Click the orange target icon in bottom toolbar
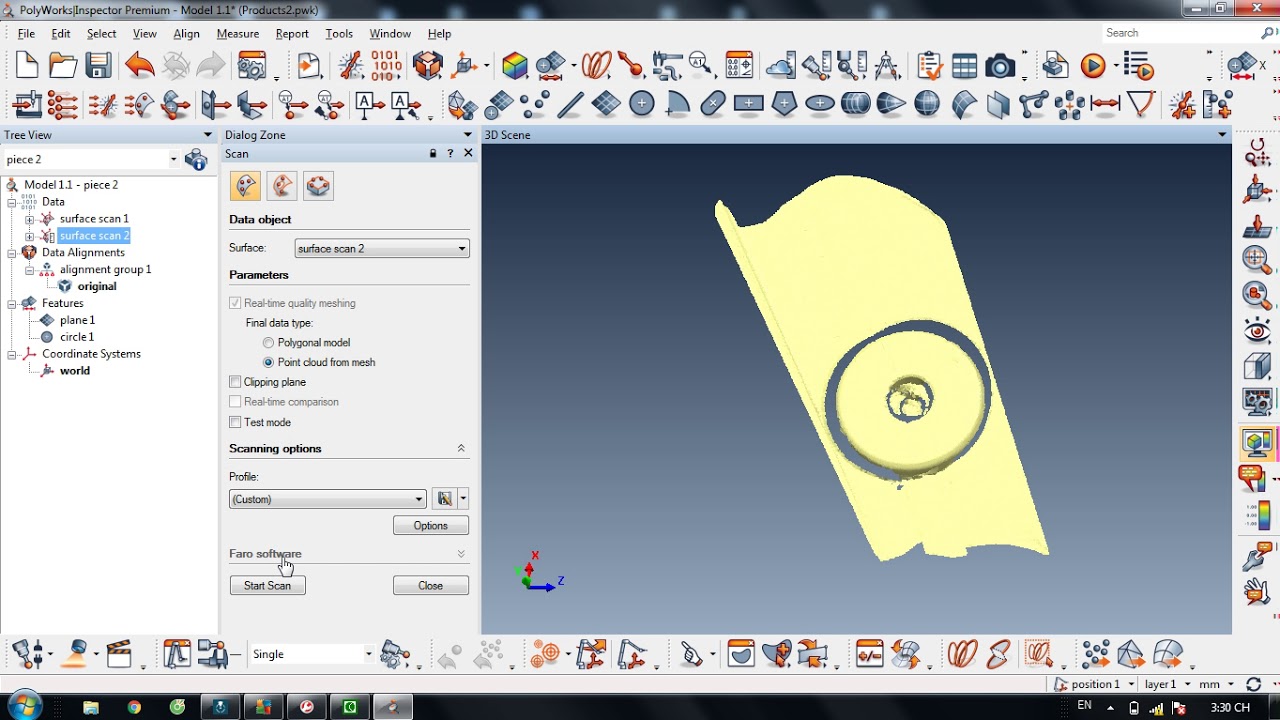Image resolution: width=1280 pixels, height=720 pixels. 545,654
